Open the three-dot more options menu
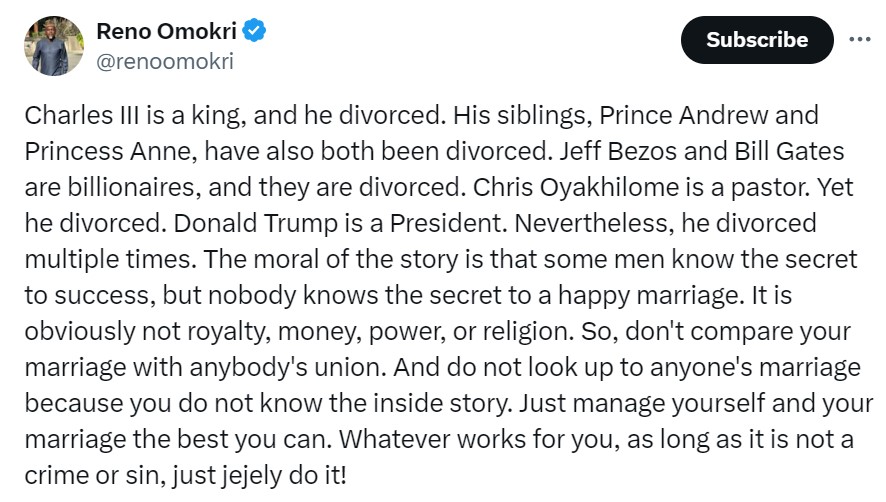This screenshot has width=886, height=502. click(x=859, y=39)
